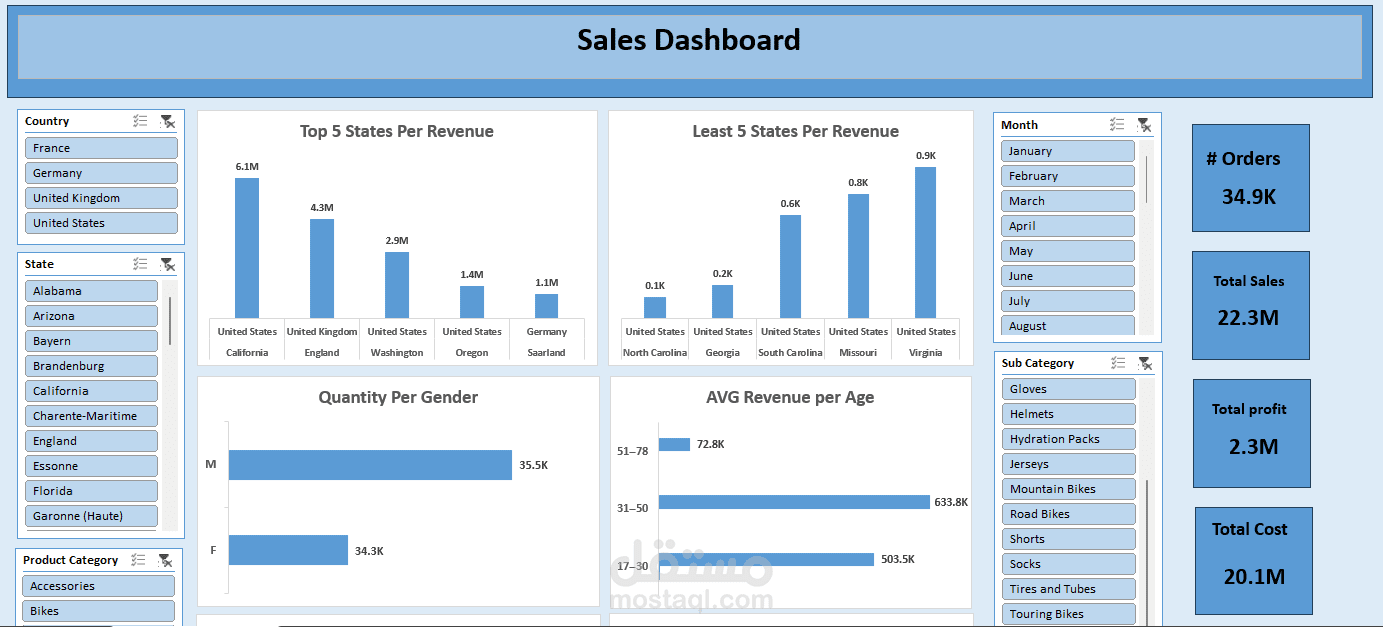1383x627 pixels.
Task: Select United States in the Country slicer
Action: coord(101,222)
